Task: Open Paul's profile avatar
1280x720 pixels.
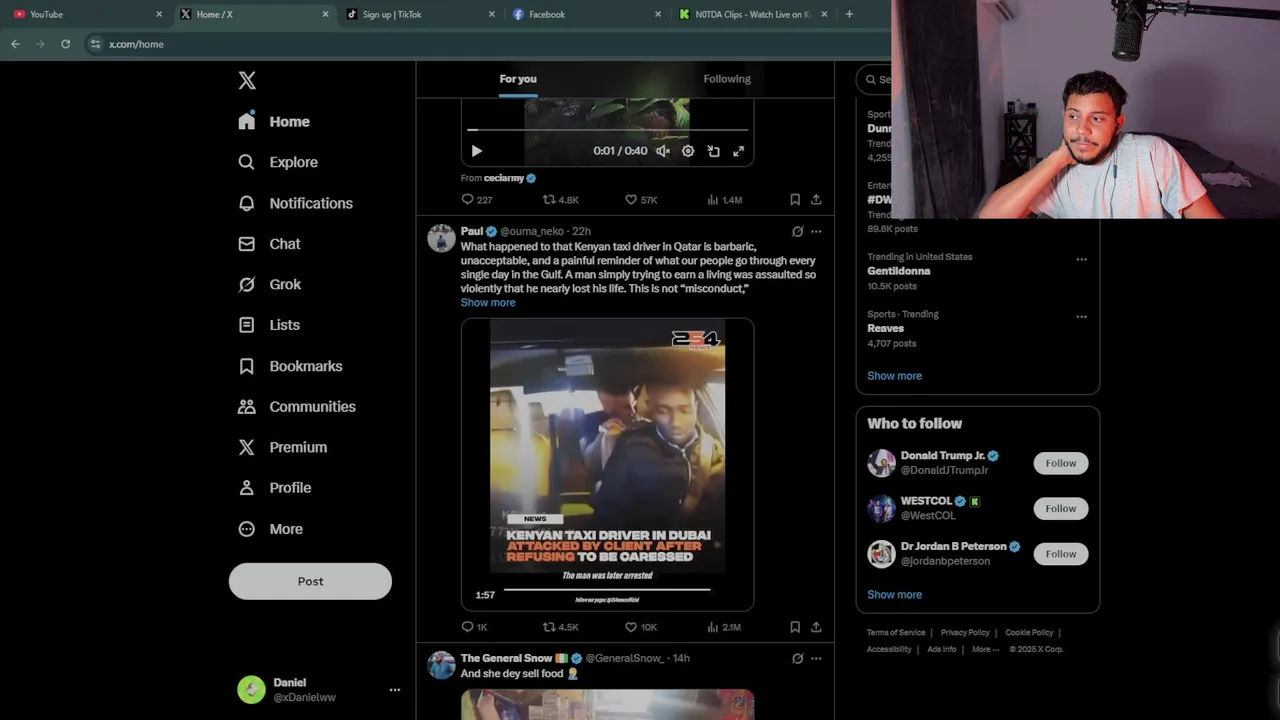Action: pyautogui.click(x=441, y=238)
